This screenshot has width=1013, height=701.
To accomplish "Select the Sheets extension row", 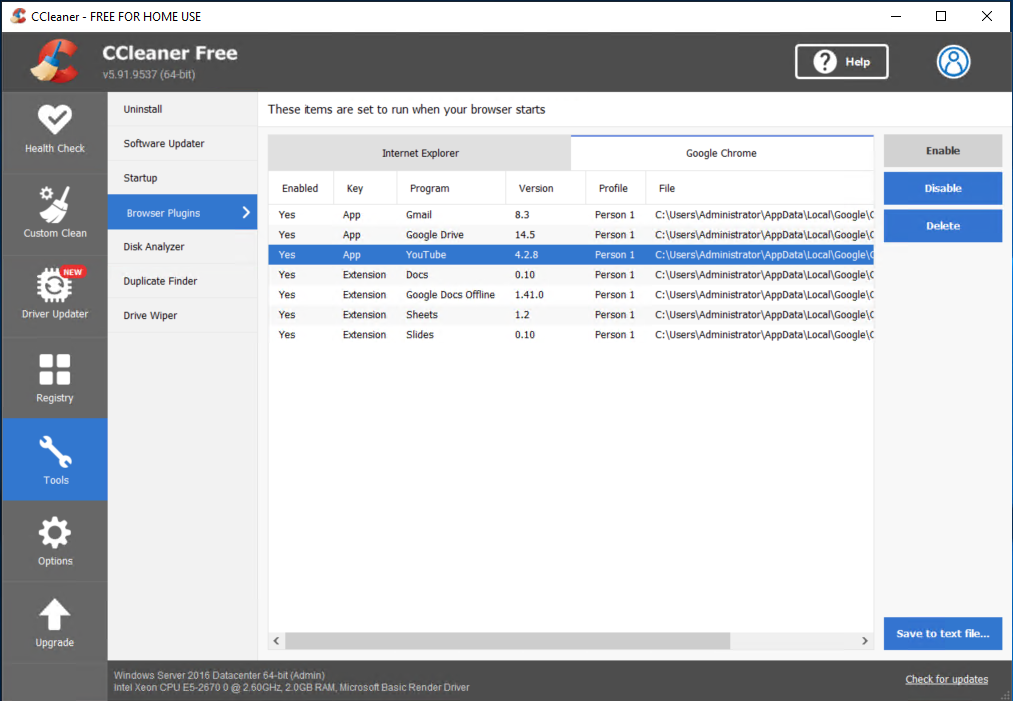I will (x=571, y=315).
